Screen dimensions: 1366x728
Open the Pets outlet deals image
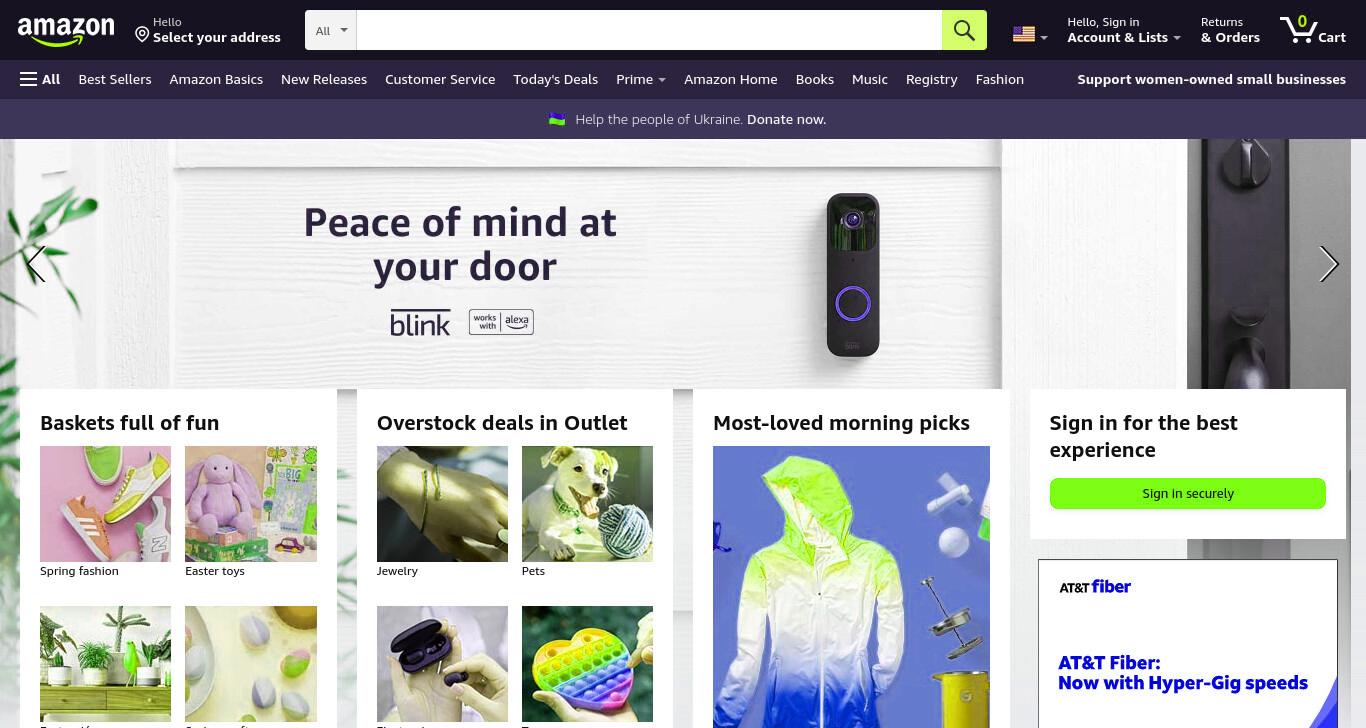pos(587,504)
